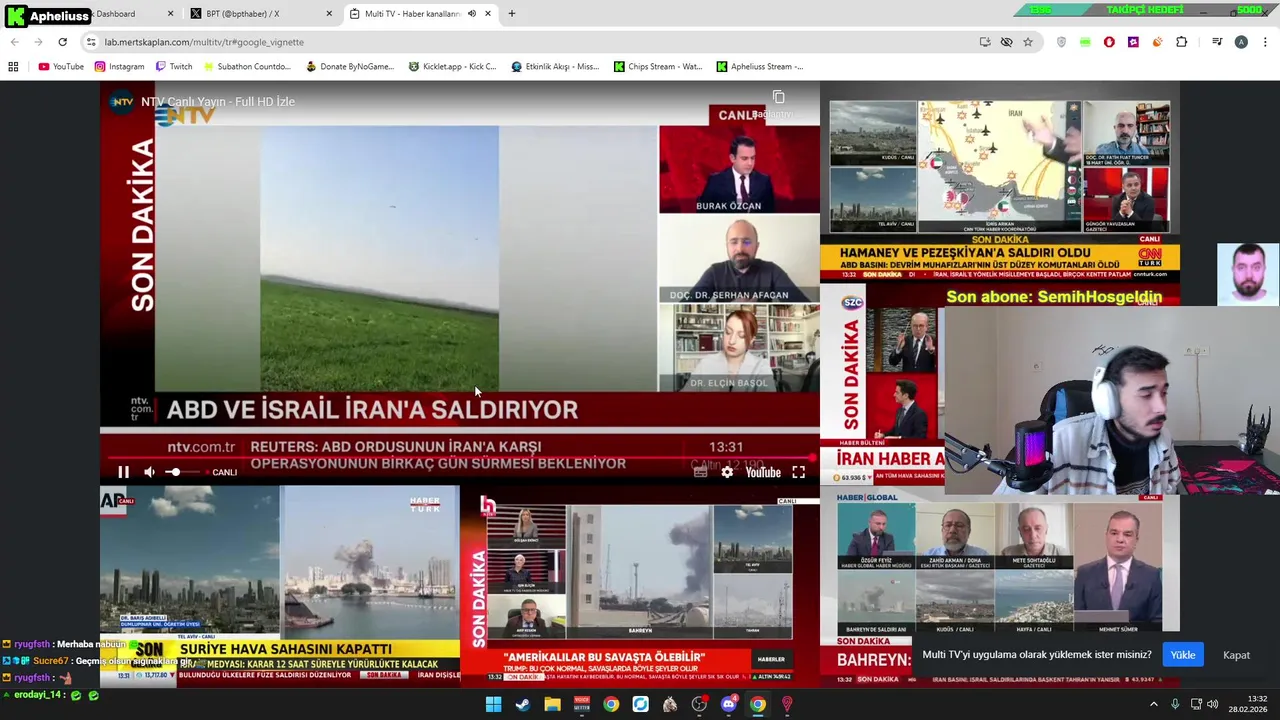Open Windows Start menu

pyautogui.click(x=493, y=704)
